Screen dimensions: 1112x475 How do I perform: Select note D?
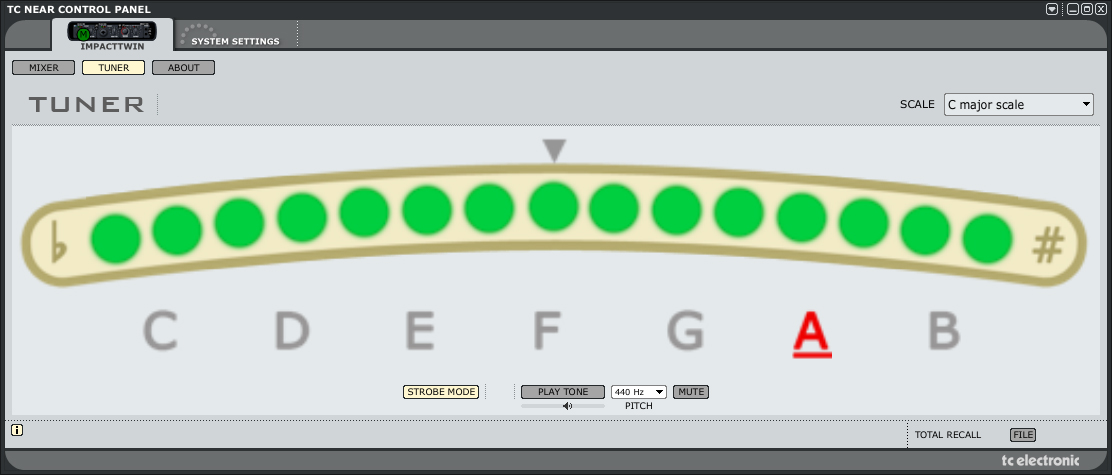(292, 330)
